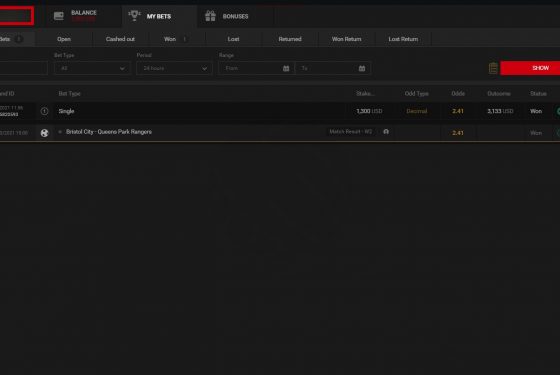Screen dimensions: 560x375
Task: Click the Bonuses gift icon
Action: point(210,16)
